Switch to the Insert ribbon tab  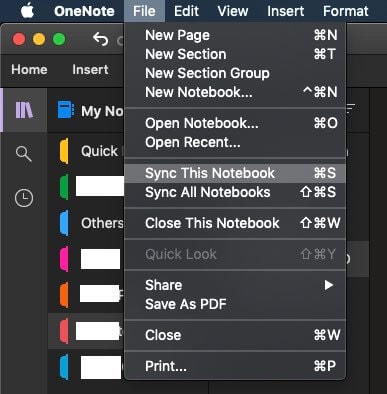point(90,70)
